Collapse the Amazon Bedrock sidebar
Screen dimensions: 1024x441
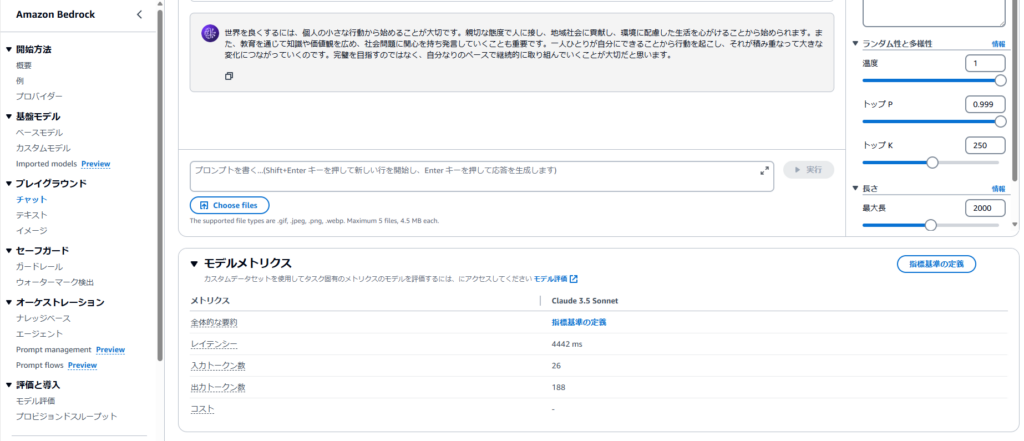[x=139, y=14]
